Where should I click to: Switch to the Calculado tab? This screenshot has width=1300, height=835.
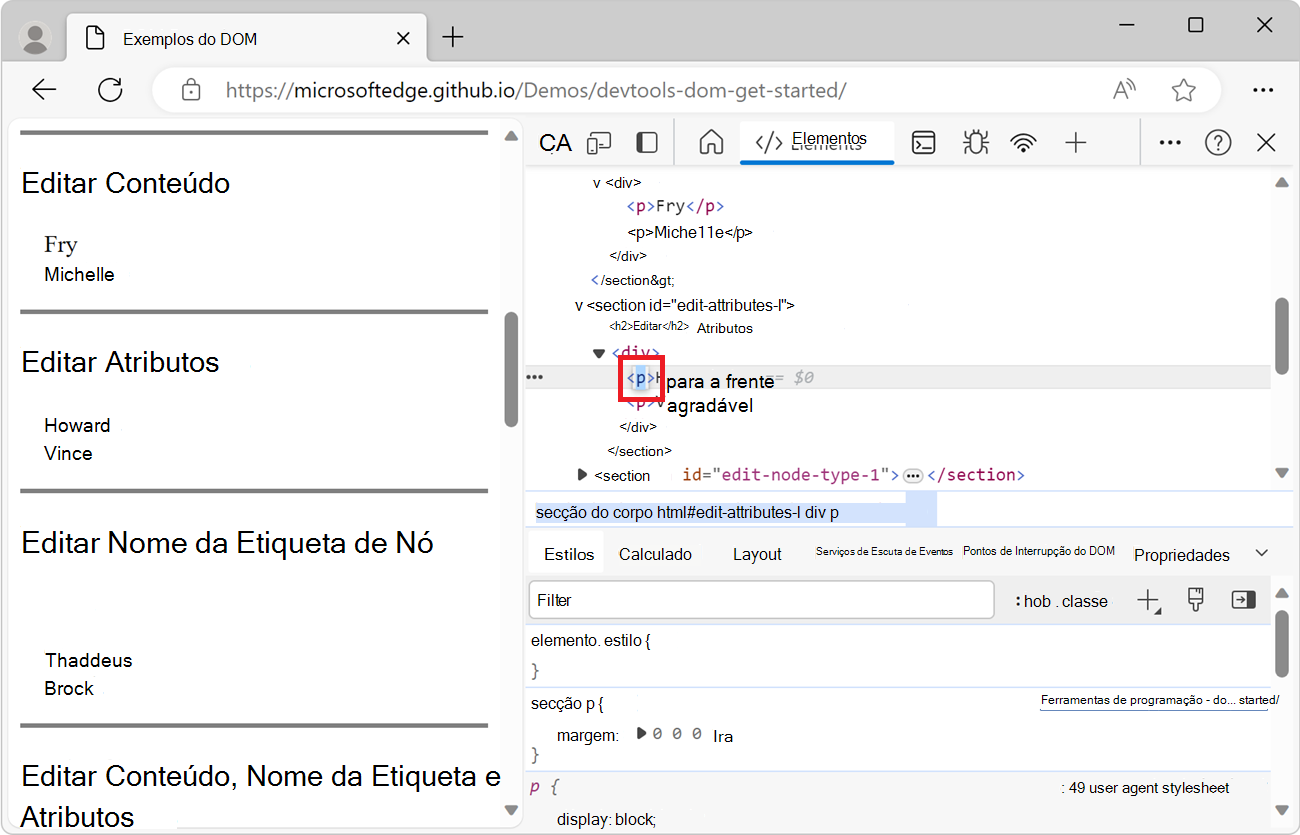tap(657, 553)
